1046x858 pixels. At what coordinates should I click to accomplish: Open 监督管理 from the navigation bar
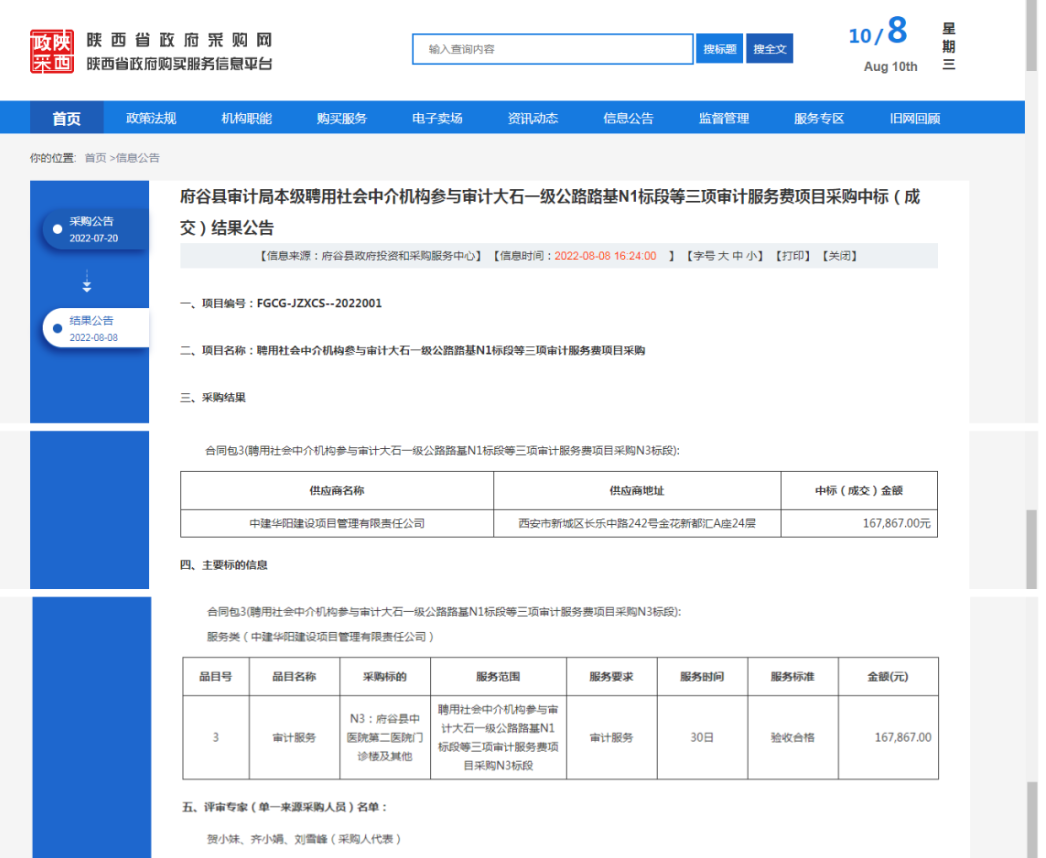coord(723,118)
